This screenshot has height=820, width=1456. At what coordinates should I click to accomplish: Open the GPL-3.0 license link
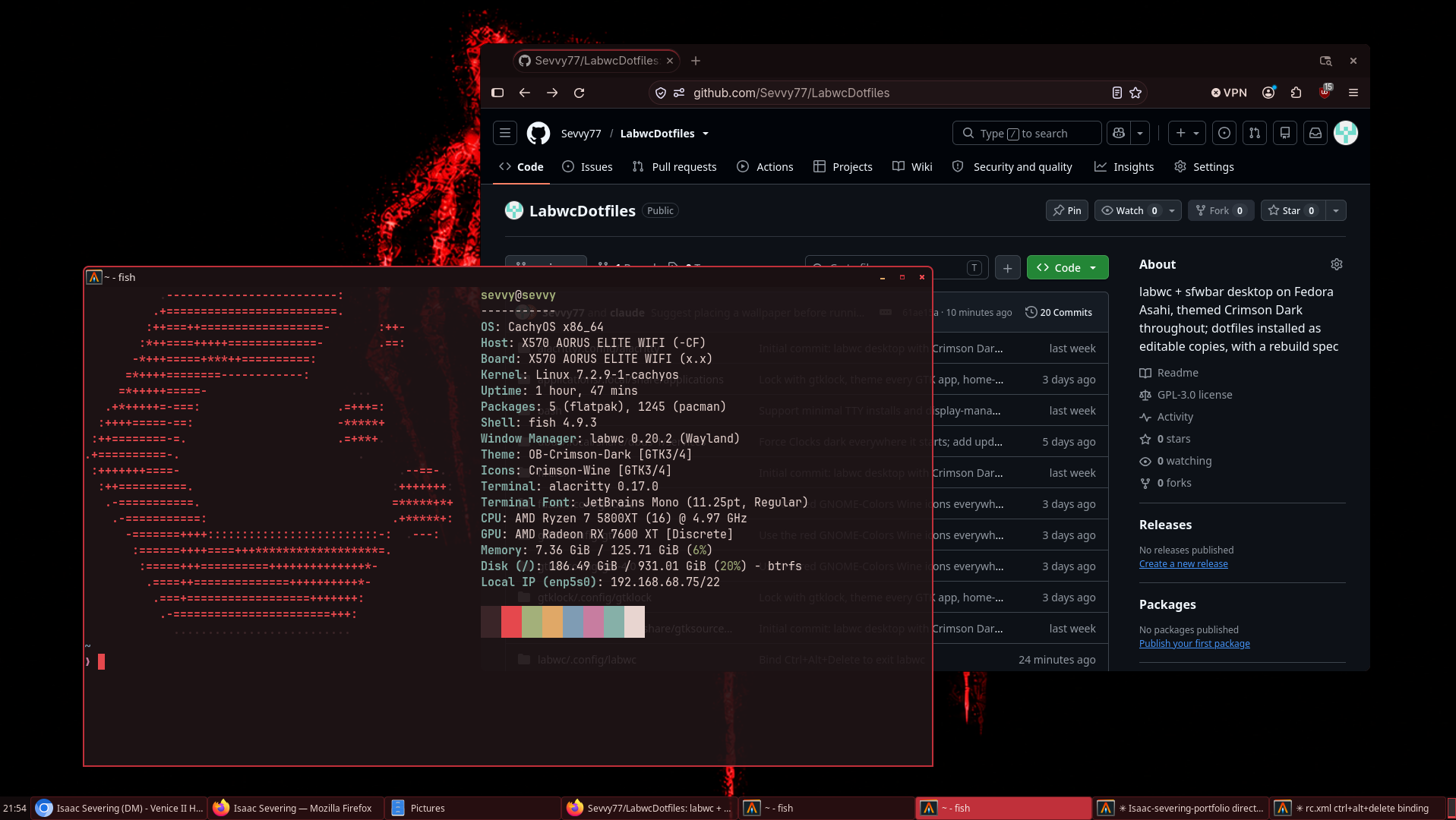point(1186,395)
